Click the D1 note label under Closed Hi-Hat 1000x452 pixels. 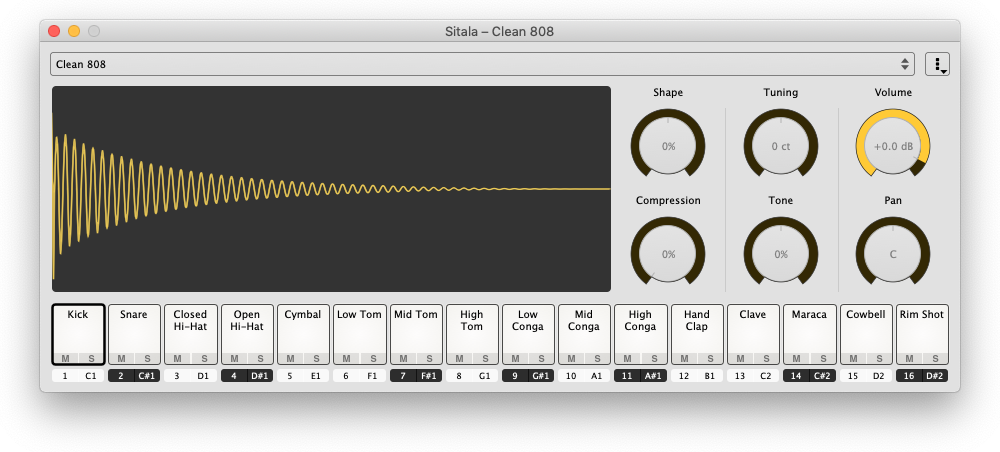(x=203, y=375)
